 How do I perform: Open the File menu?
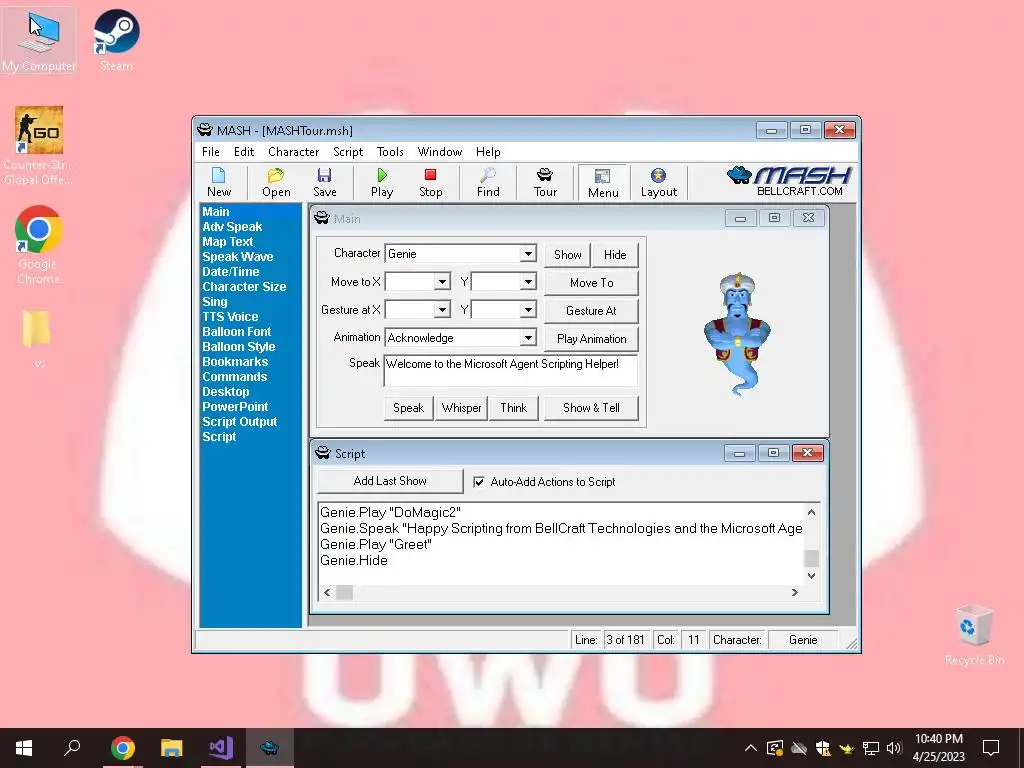(210, 152)
